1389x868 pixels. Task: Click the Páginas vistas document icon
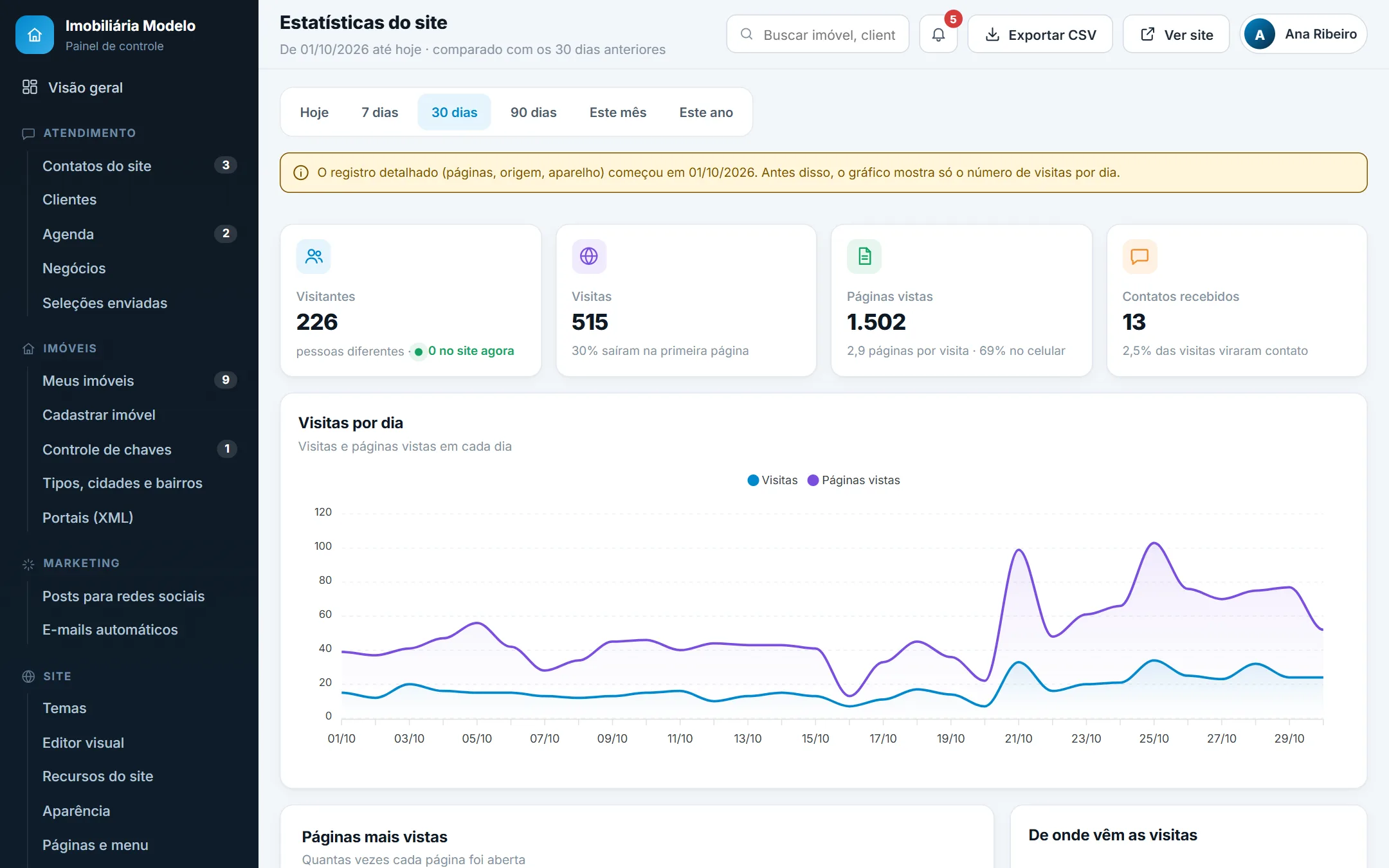[864, 257]
